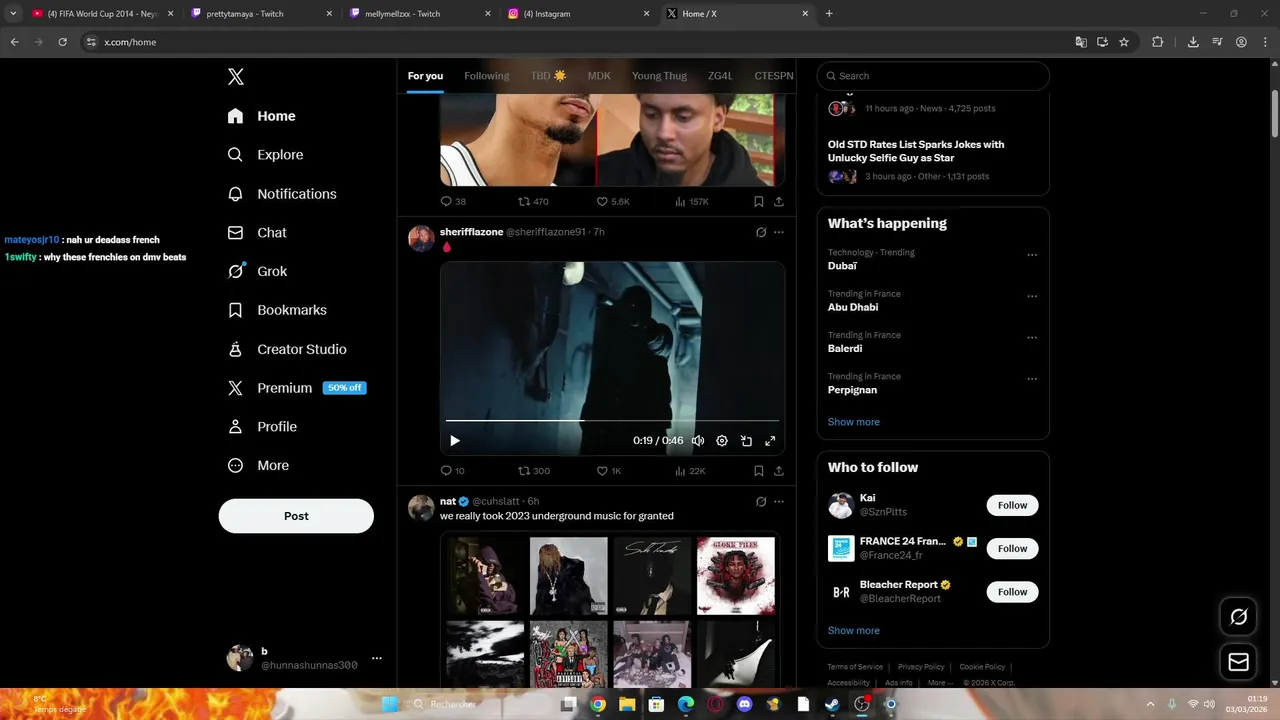Open options for Abu Dhabi trending topic
Screen dimensions: 1280x720
(x=1032, y=296)
